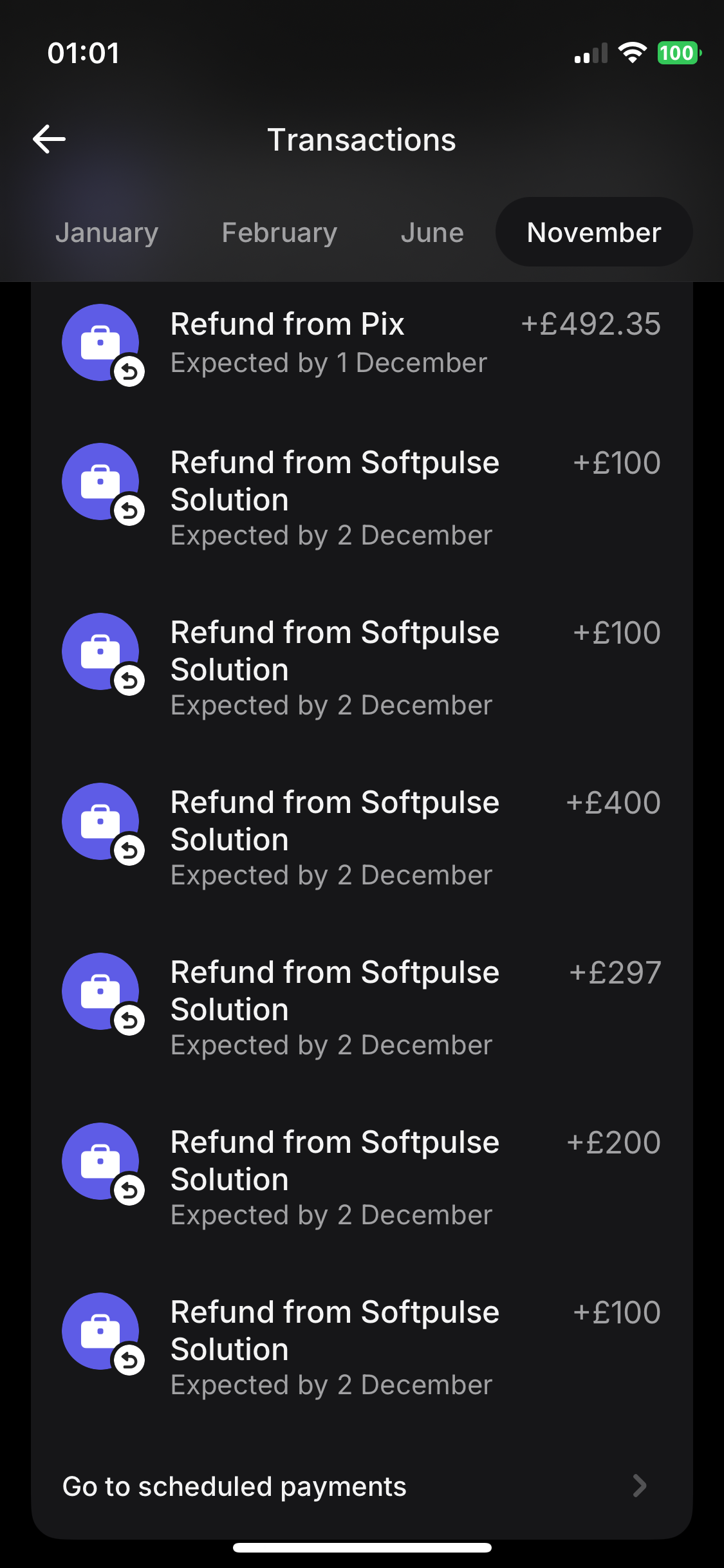Tap the +£297 refund amount

coord(615,973)
